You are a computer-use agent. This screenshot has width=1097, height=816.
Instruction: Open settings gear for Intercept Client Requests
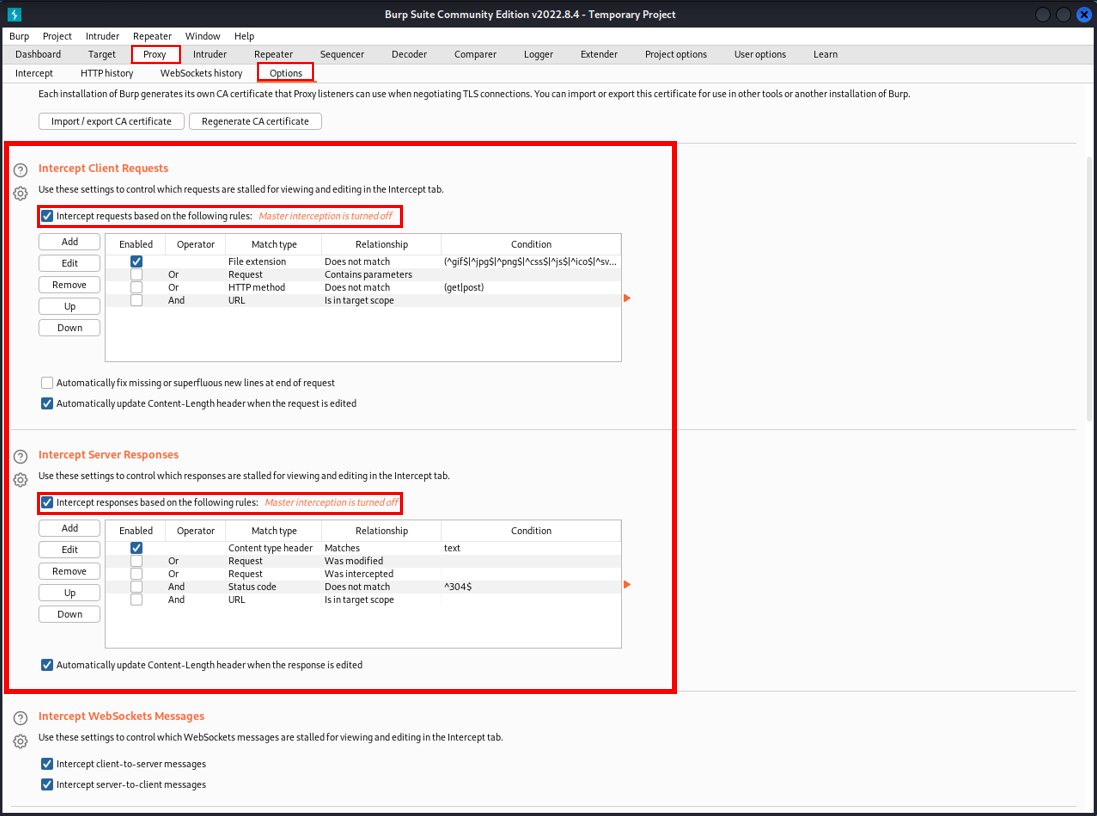[20, 193]
